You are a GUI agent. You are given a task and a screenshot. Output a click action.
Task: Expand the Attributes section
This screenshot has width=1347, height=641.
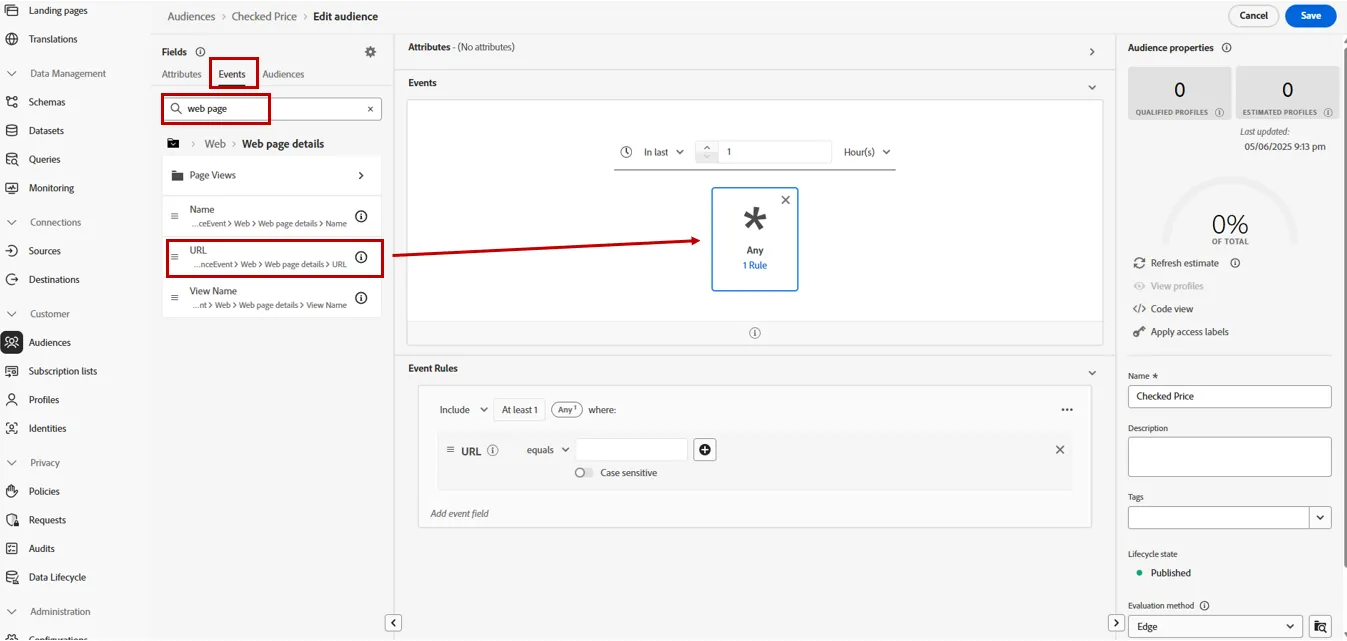[1092, 52]
